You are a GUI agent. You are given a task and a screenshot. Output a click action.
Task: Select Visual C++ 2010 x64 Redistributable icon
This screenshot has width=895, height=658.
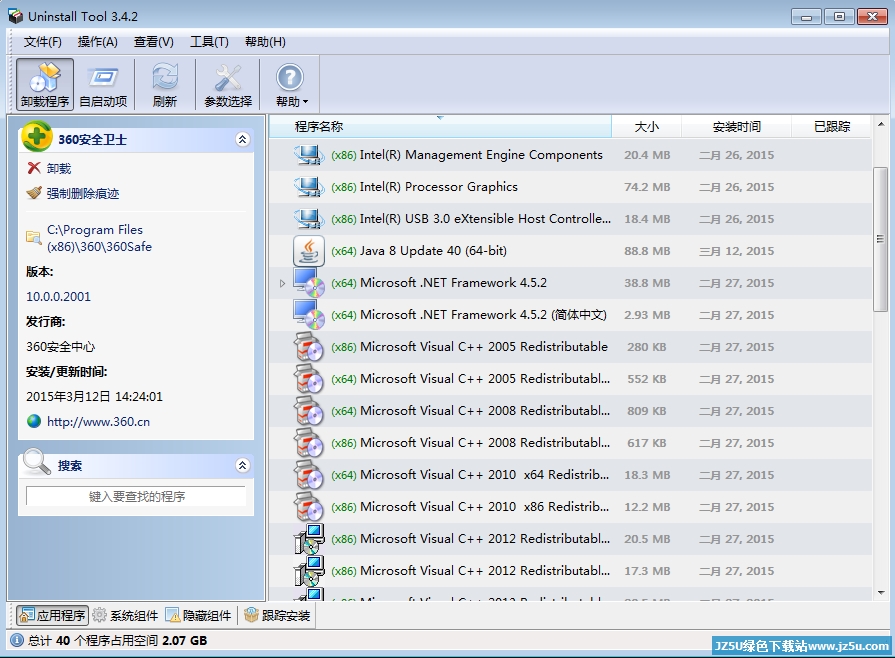pos(309,474)
